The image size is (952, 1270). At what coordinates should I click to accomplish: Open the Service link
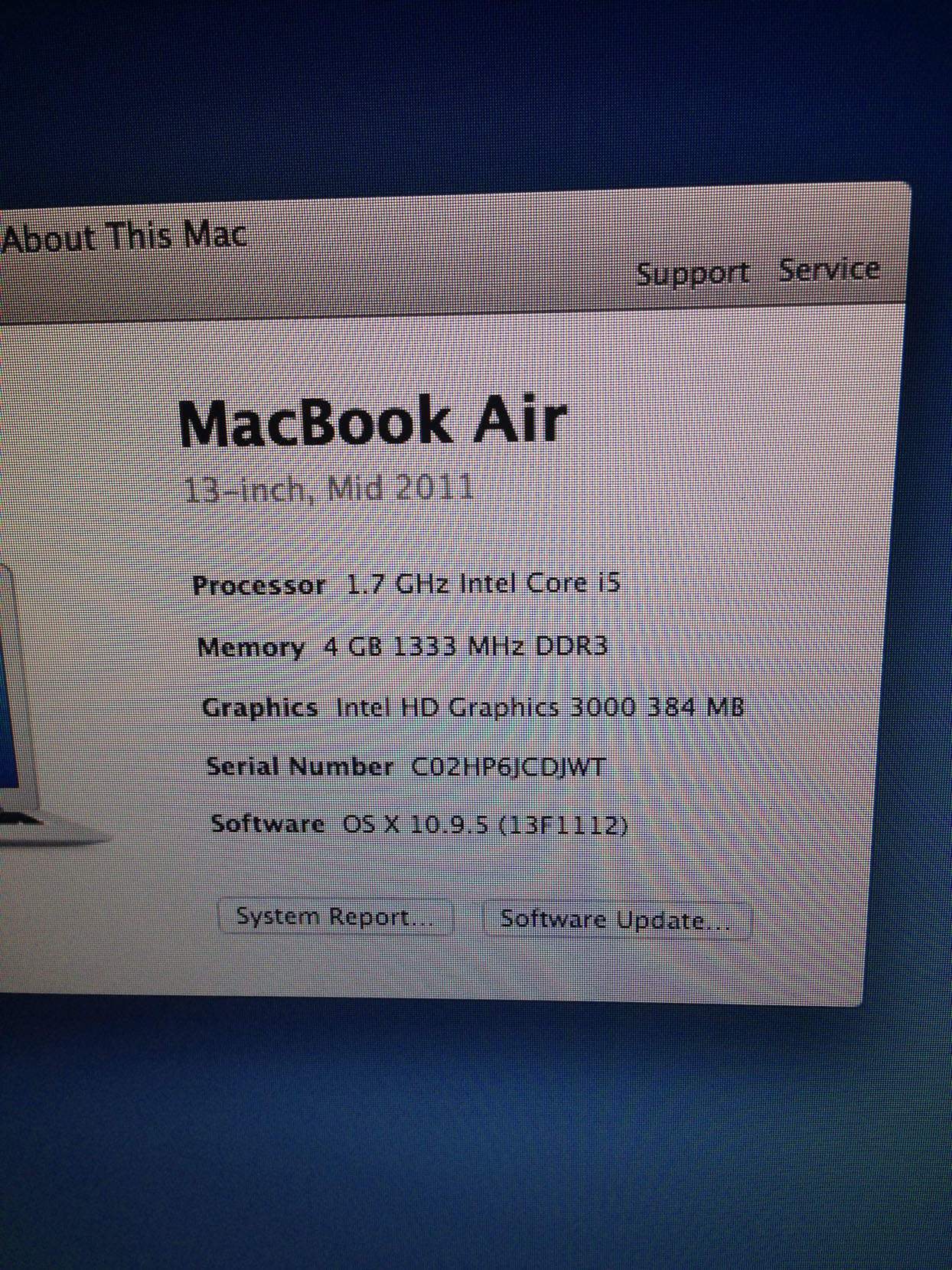[830, 269]
